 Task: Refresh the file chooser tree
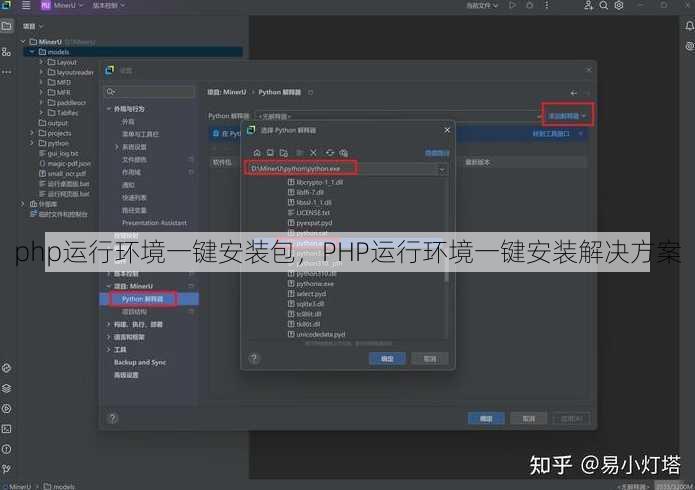(x=329, y=153)
